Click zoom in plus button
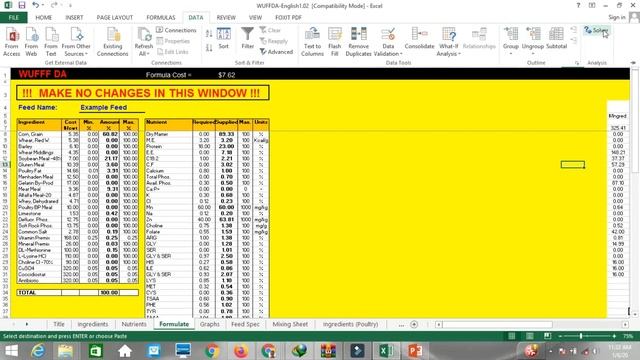The image size is (640, 360). point(614,336)
